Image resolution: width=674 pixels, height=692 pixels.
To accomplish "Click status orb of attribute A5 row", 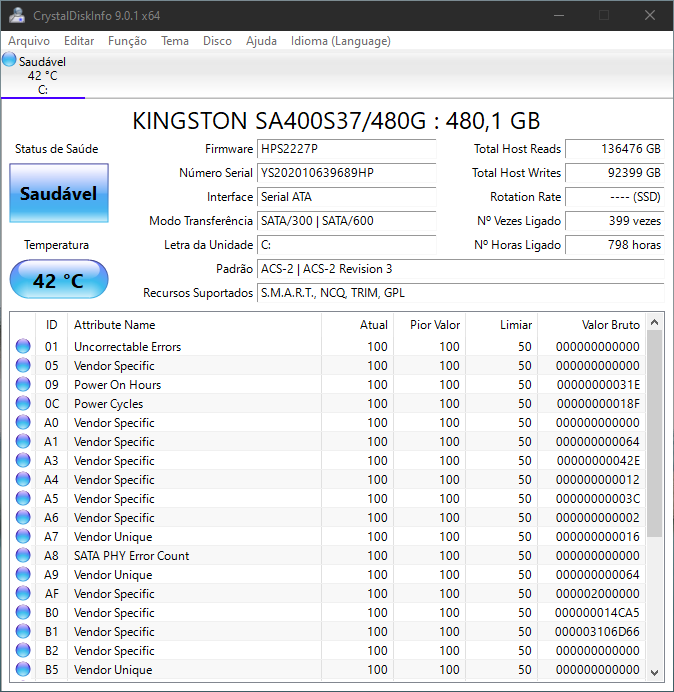I will (23, 498).
